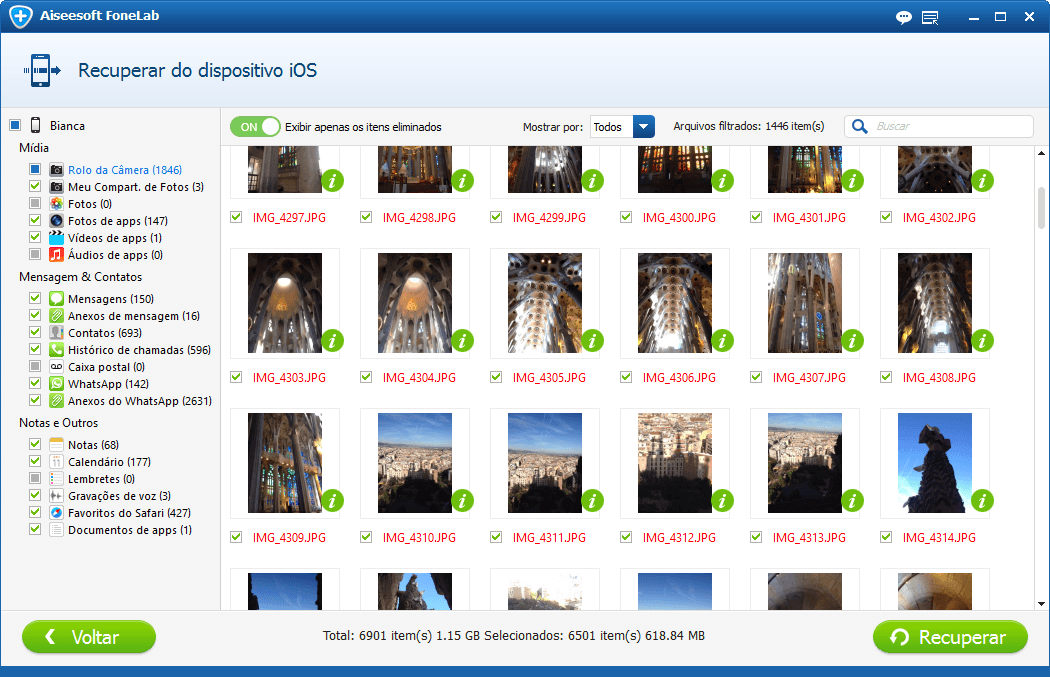Toggle the show only deleted items switch
This screenshot has width=1050, height=677.
pos(255,127)
